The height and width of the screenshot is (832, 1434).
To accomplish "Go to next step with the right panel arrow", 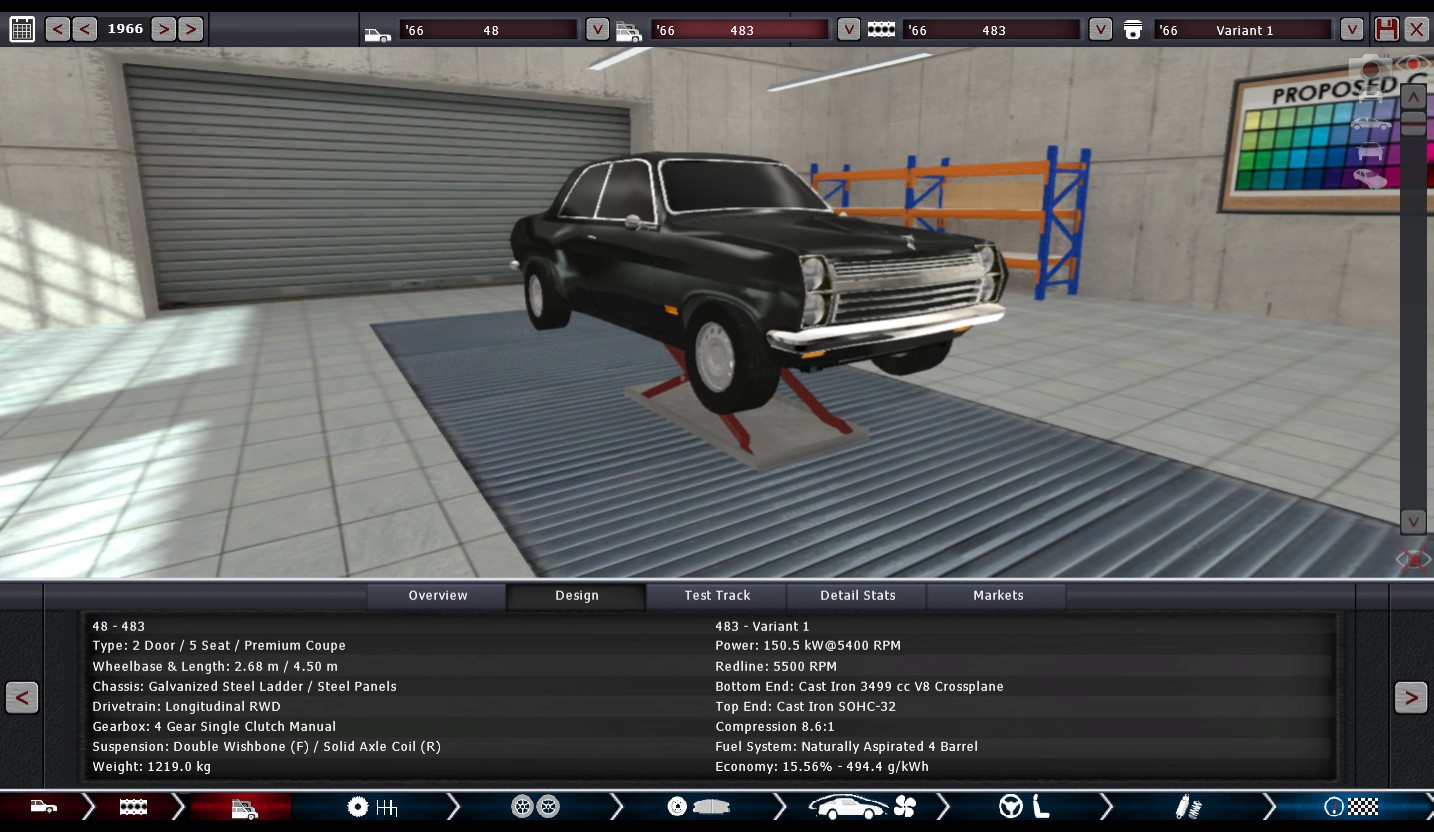I will tap(1411, 697).
